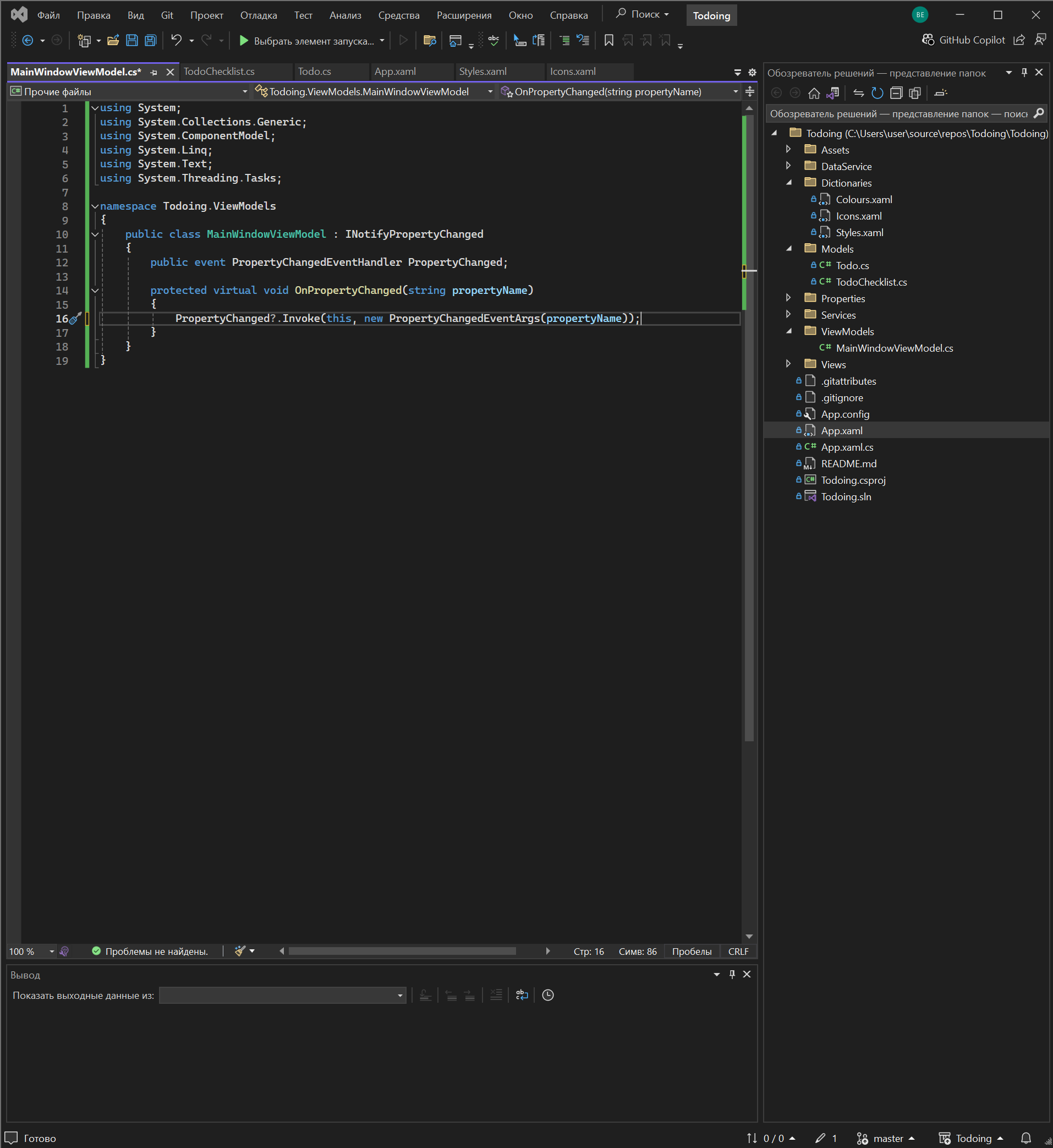
Task: Click the Save All toolbar icon
Action: tap(150, 41)
